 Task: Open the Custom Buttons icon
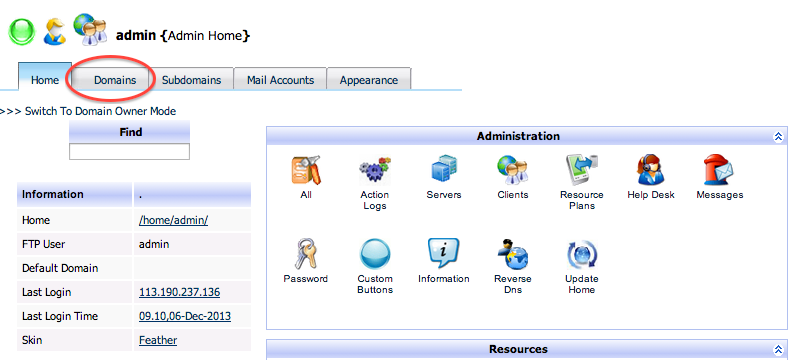(x=375, y=254)
